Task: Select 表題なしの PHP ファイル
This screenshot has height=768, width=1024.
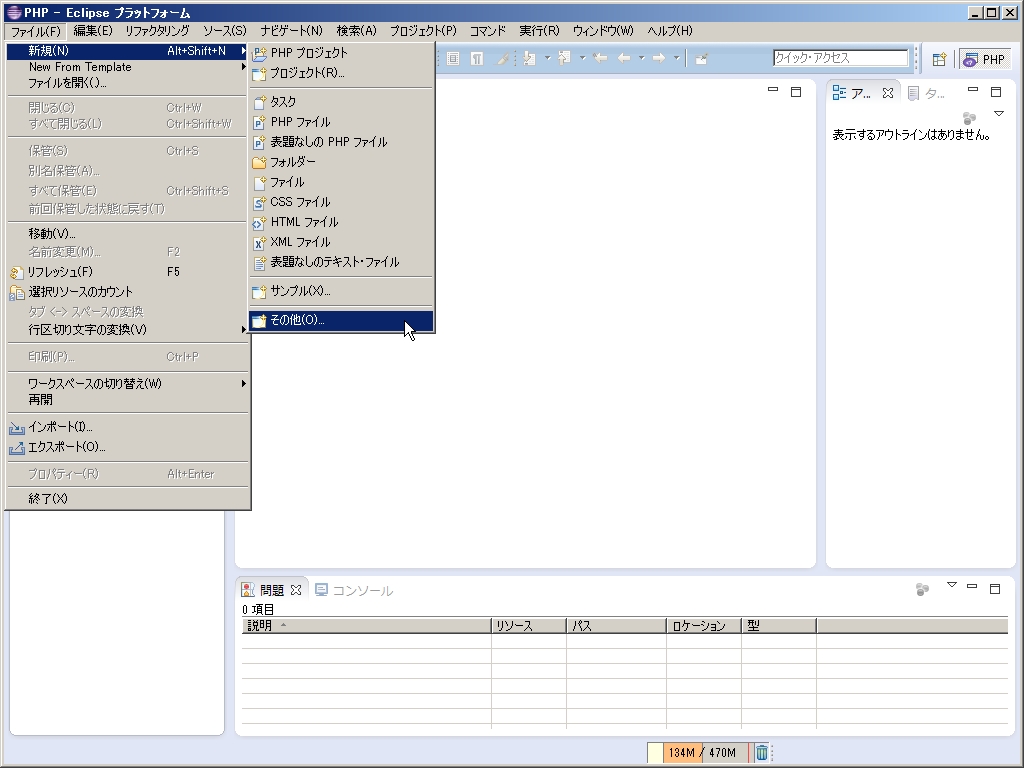Action: click(x=341, y=142)
